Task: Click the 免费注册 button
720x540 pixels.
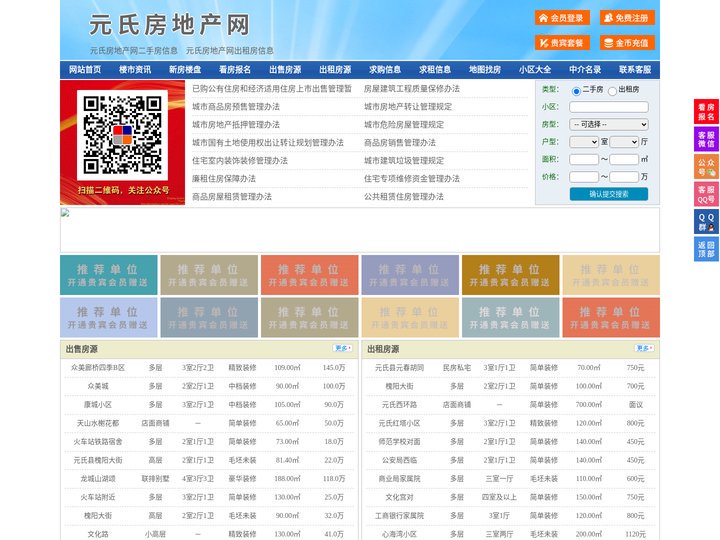Action: [627, 18]
